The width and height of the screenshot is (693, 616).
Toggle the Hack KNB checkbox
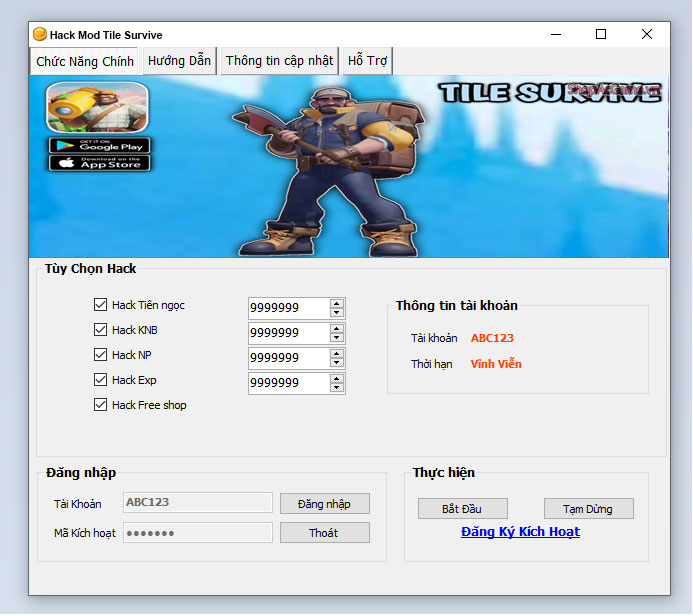(100, 330)
